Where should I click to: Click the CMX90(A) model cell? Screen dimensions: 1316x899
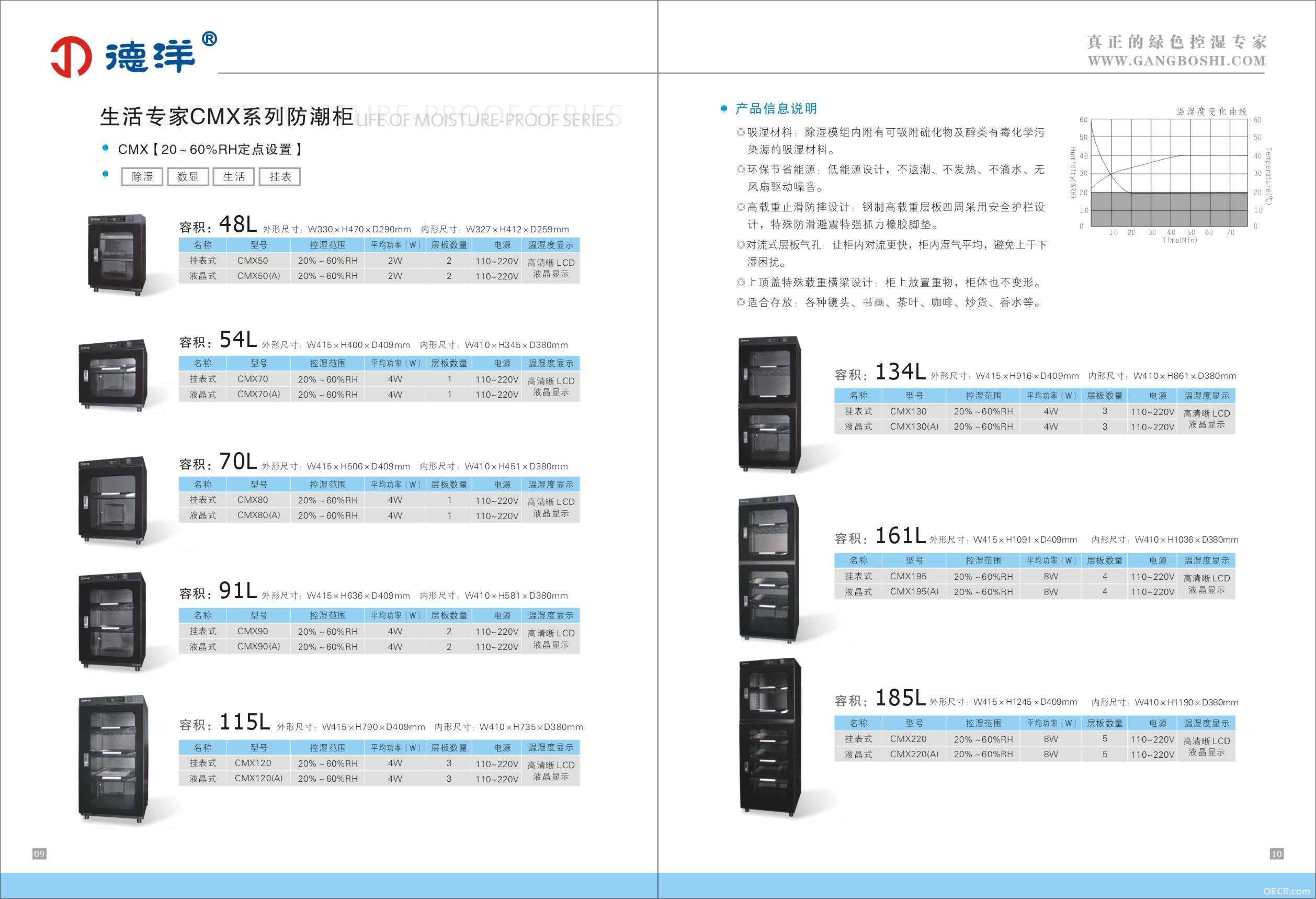tap(258, 646)
